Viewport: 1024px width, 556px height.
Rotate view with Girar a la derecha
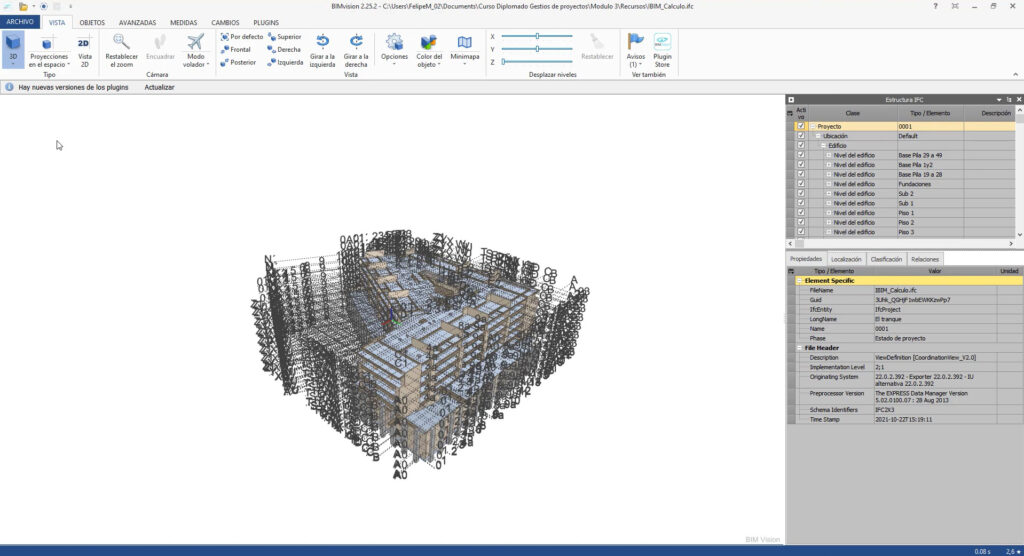(x=356, y=43)
